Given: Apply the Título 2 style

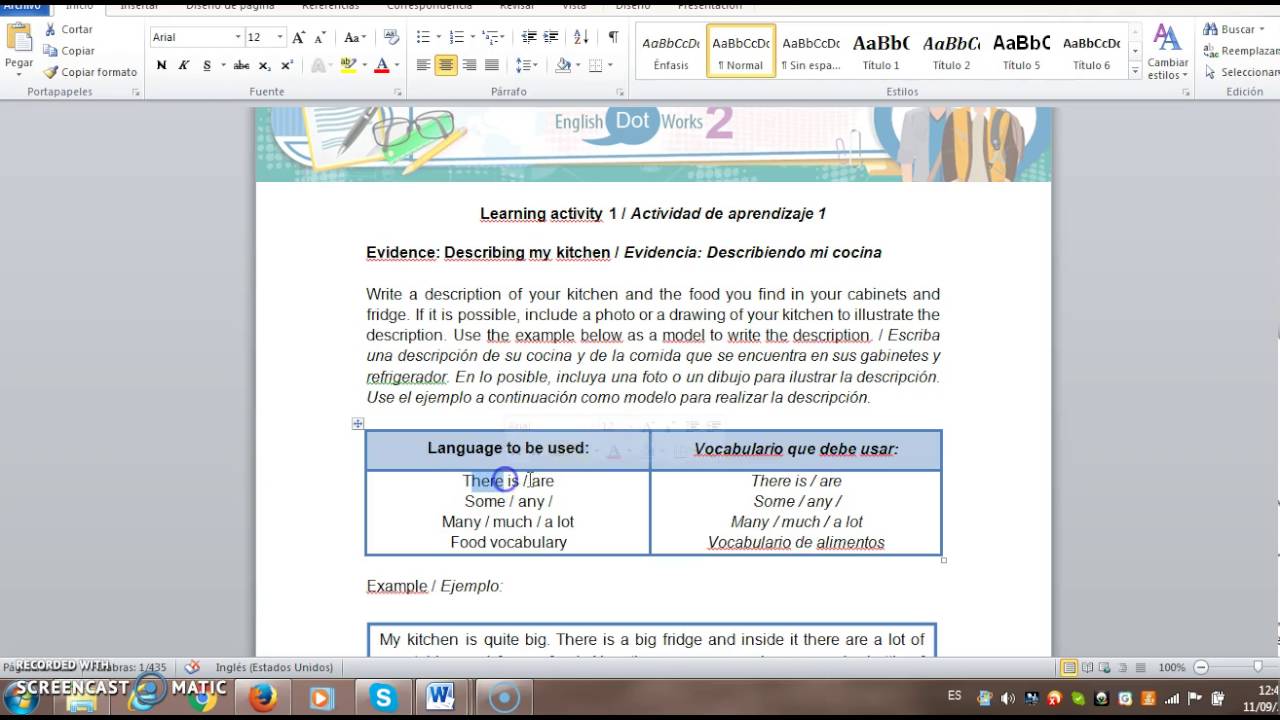Looking at the screenshot, I should [951, 51].
